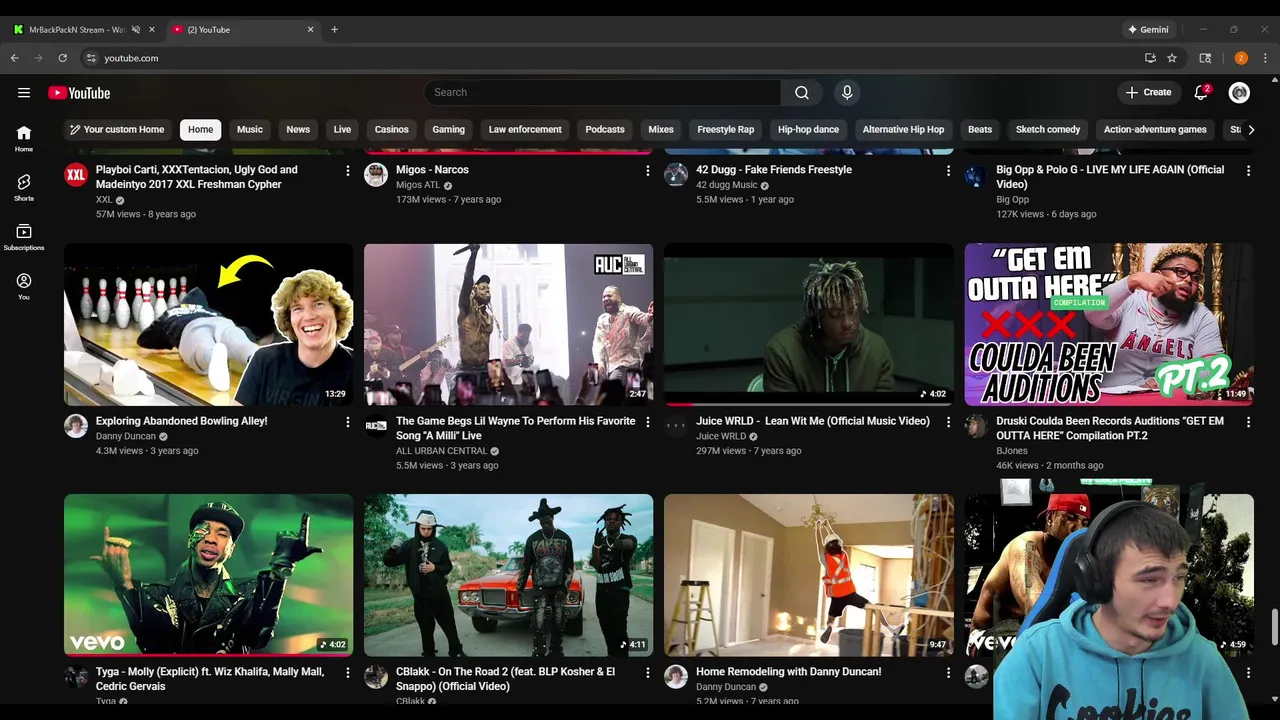Select the Gaming filter chip
Screen dimensions: 1280x720
448,130
